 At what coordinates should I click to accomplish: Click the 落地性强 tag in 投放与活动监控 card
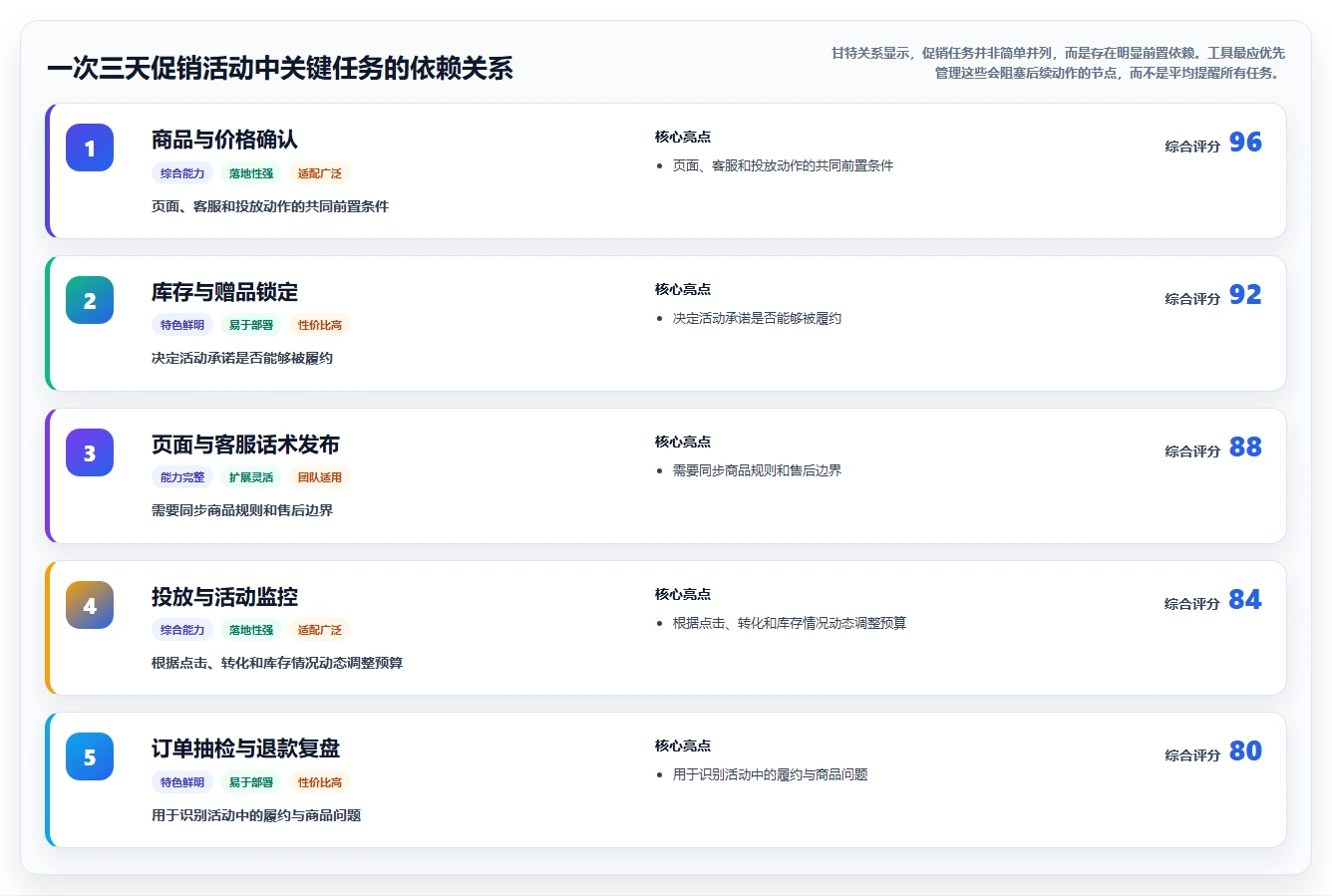[x=251, y=630]
